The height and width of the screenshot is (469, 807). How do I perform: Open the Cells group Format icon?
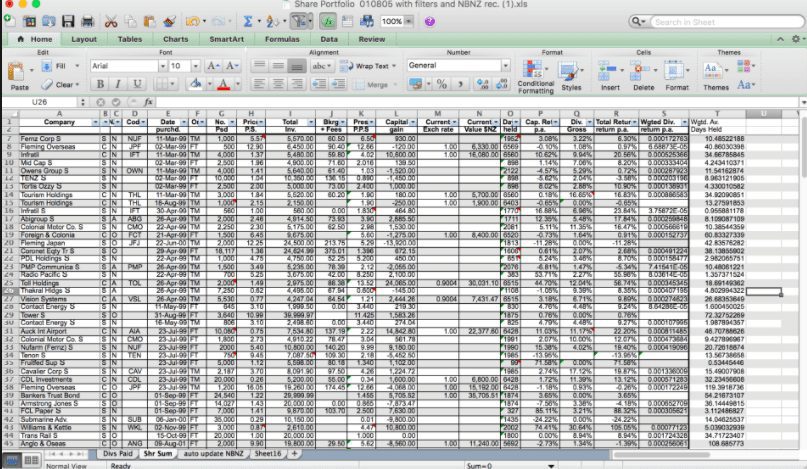pos(673,71)
